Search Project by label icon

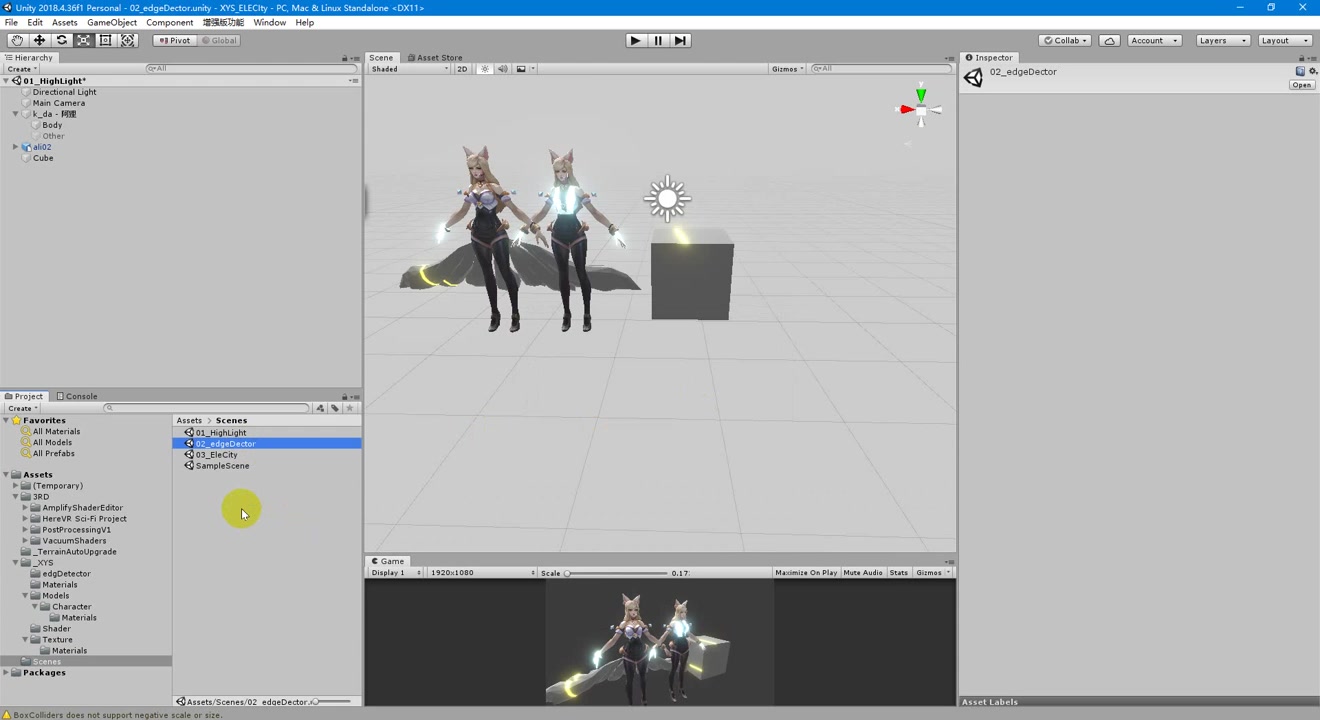335,408
